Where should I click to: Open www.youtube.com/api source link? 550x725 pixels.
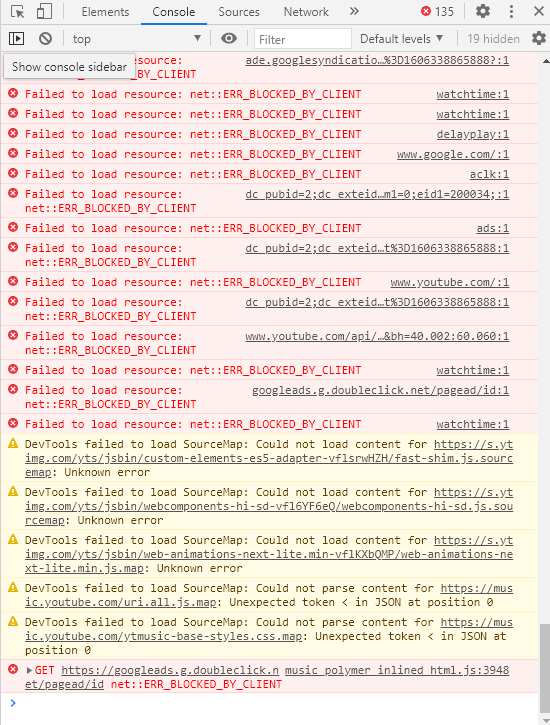tap(377, 336)
